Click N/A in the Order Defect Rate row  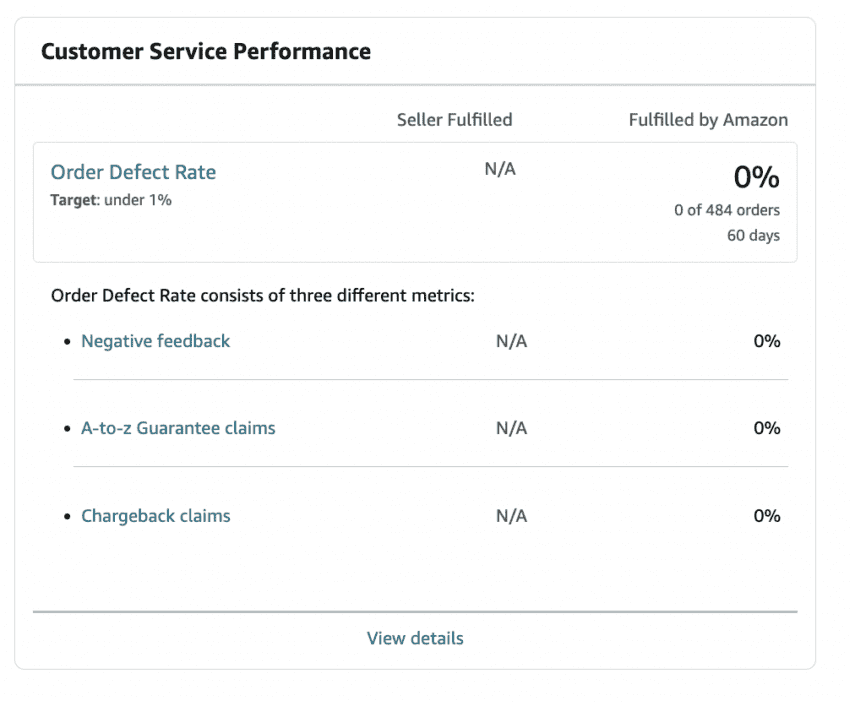[500, 168]
